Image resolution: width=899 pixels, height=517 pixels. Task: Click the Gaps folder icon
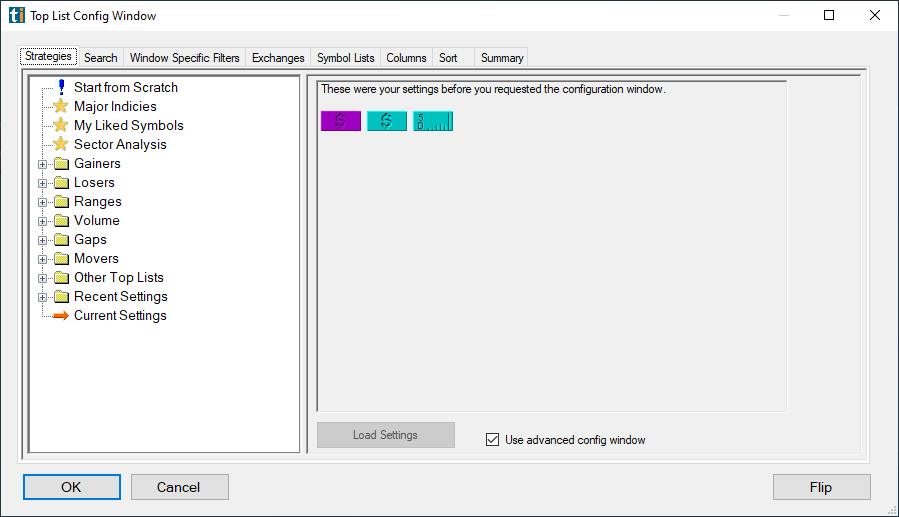click(61, 240)
